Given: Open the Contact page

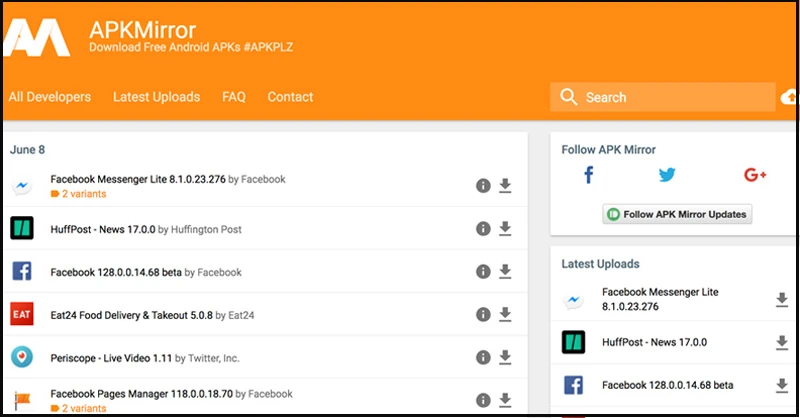Looking at the screenshot, I should click(x=290, y=97).
